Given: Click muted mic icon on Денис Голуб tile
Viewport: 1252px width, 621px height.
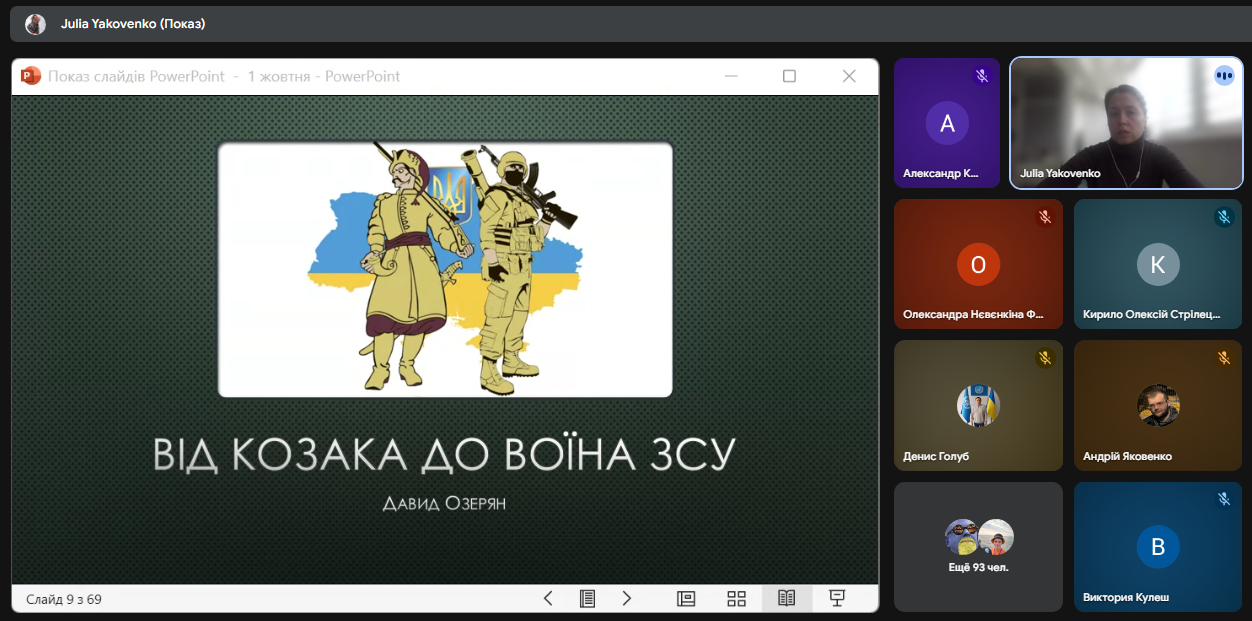Looking at the screenshot, I should (x=1045, y=358).
